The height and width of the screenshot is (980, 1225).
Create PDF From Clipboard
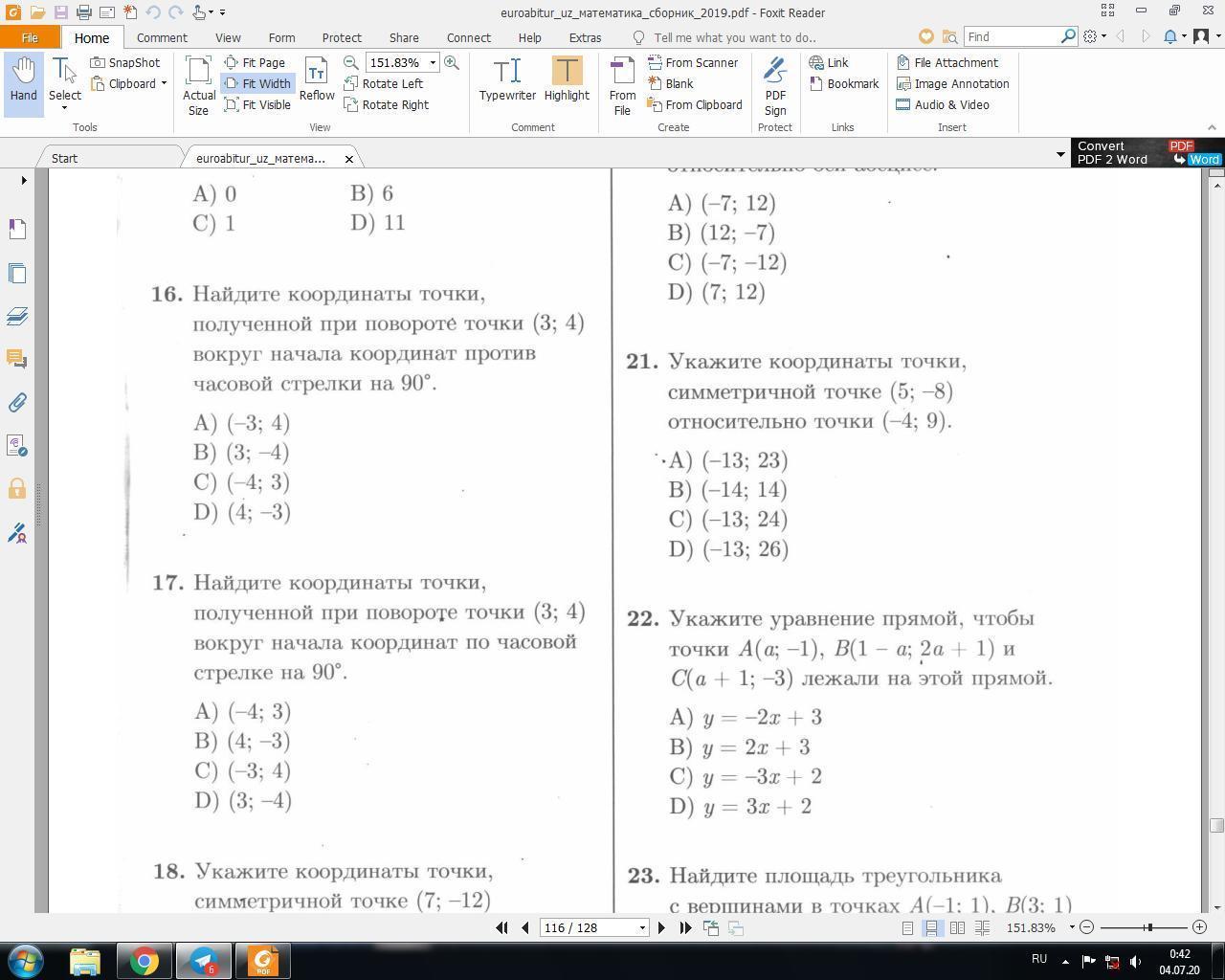tap(695, 104)
